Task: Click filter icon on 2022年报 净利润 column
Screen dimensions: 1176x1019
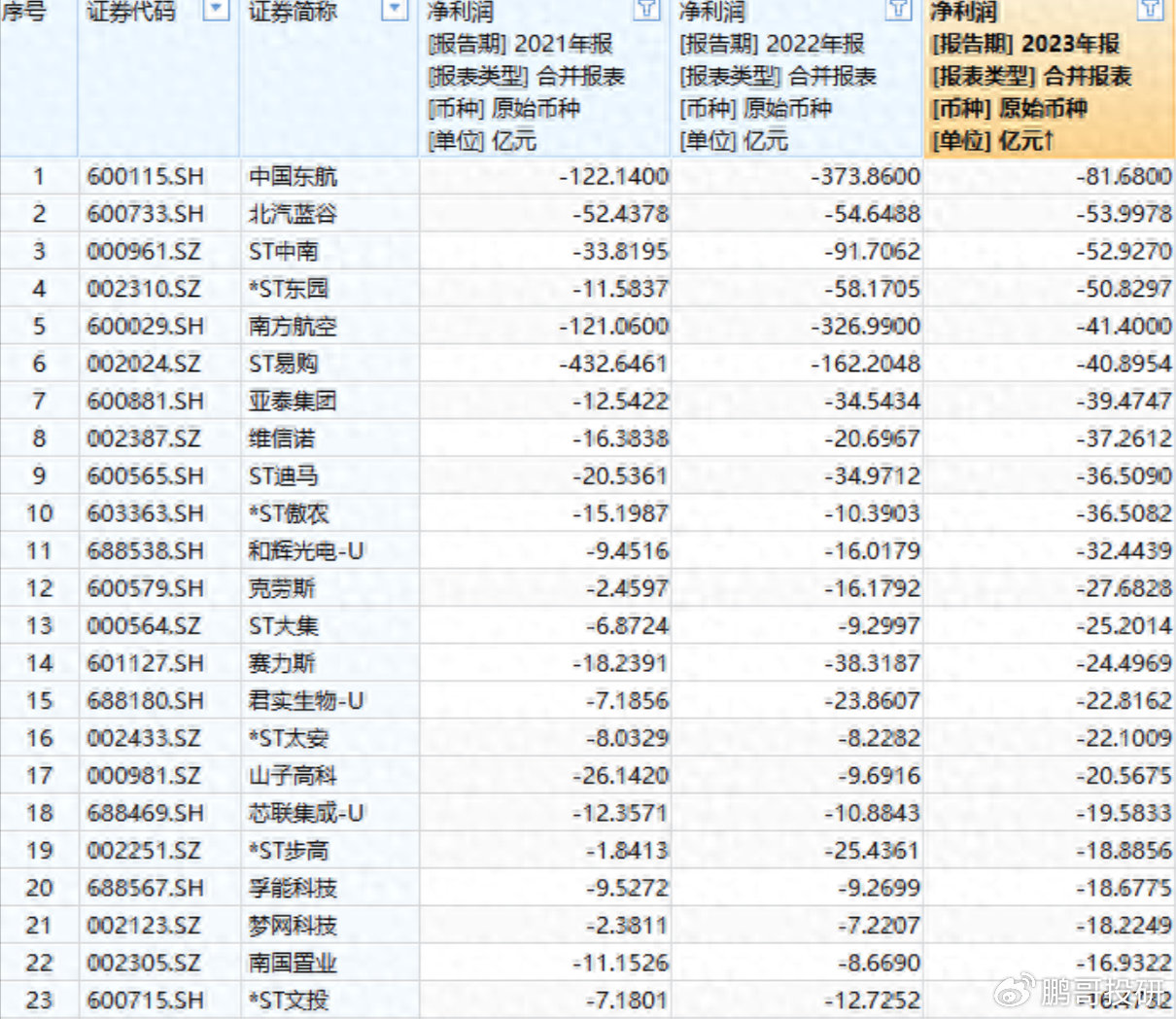Action: coord(899,11)
